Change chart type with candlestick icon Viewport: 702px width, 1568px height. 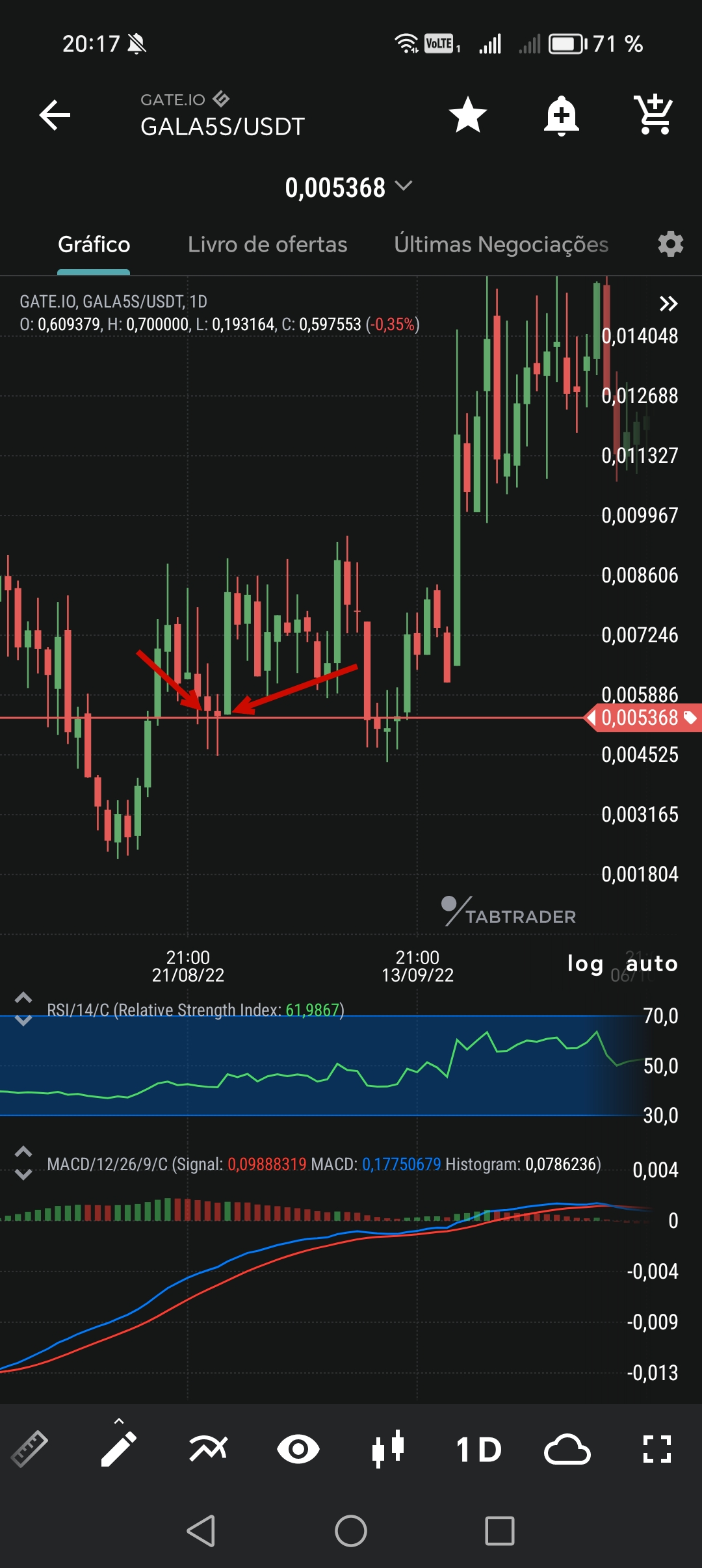388,1449
